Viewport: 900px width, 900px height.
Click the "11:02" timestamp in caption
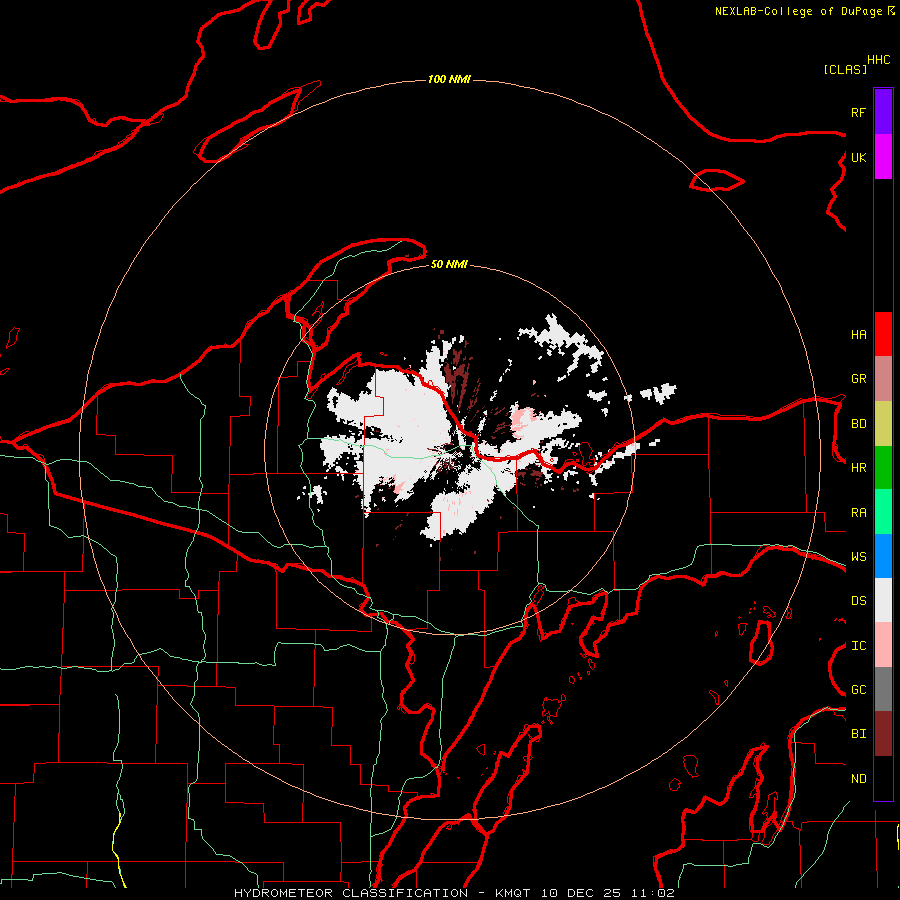[653, 893]
